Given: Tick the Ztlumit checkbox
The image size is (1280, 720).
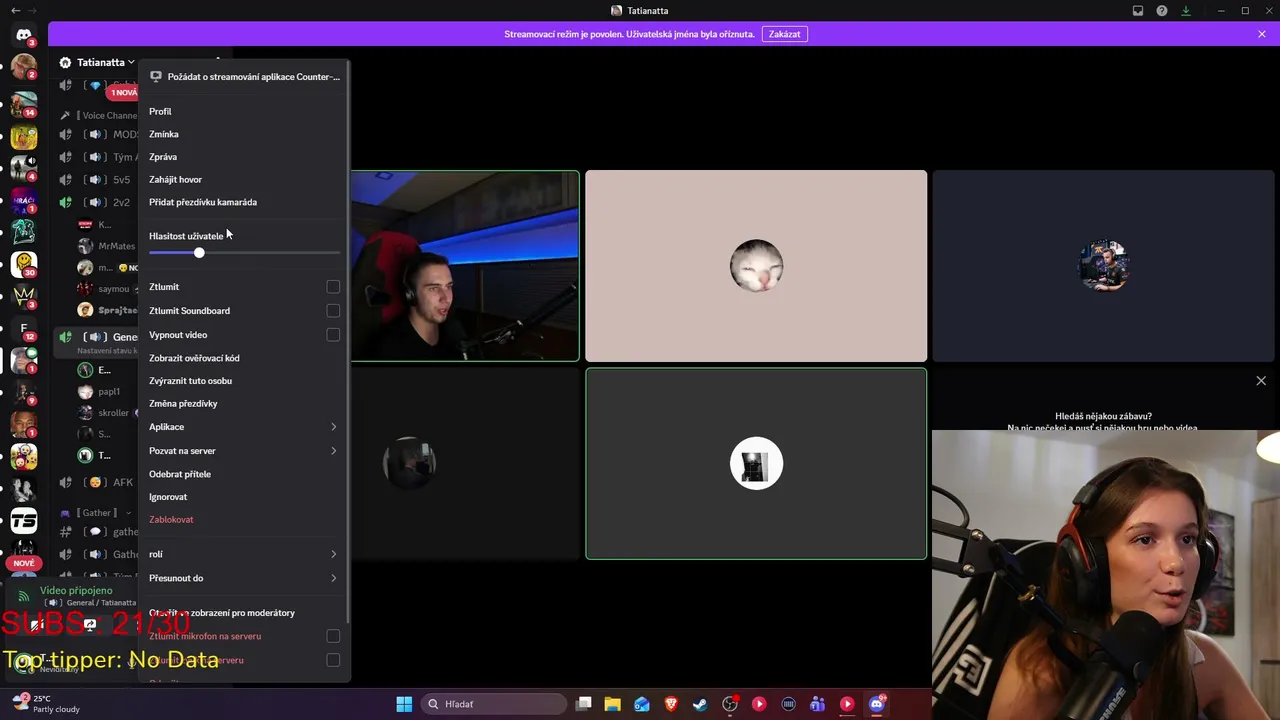Looking at the screenshot, I should [x=333, y=287].
